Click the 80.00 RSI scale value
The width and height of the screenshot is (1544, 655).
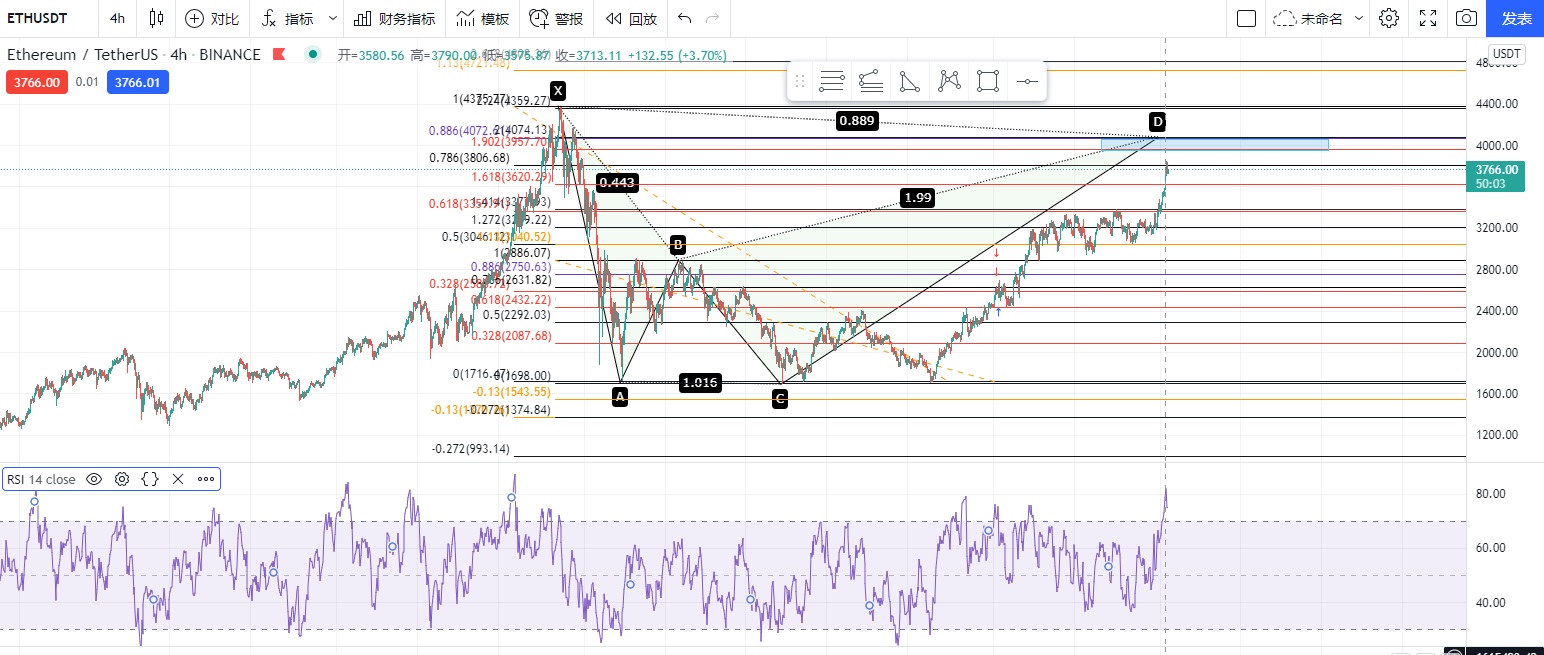[x=1491, y=494]
